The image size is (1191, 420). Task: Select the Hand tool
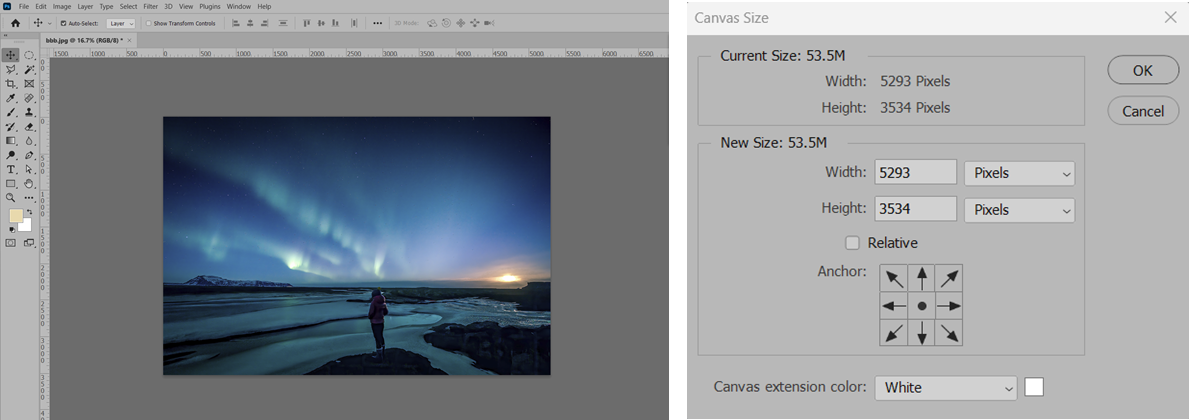click(x=29, y=183)
